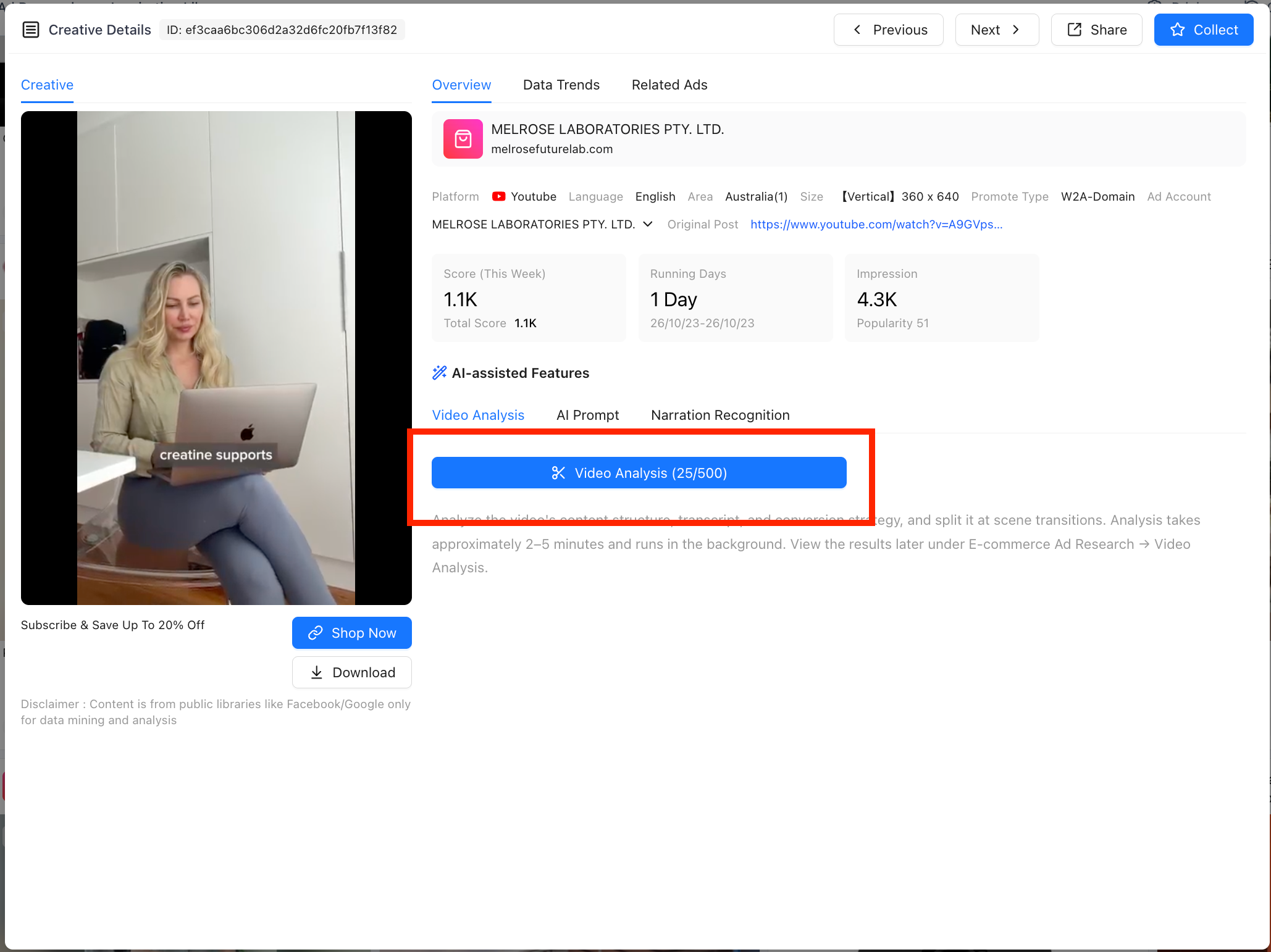
Task: Start Video Analysis (25/500) button
Action: pos(639,473)
